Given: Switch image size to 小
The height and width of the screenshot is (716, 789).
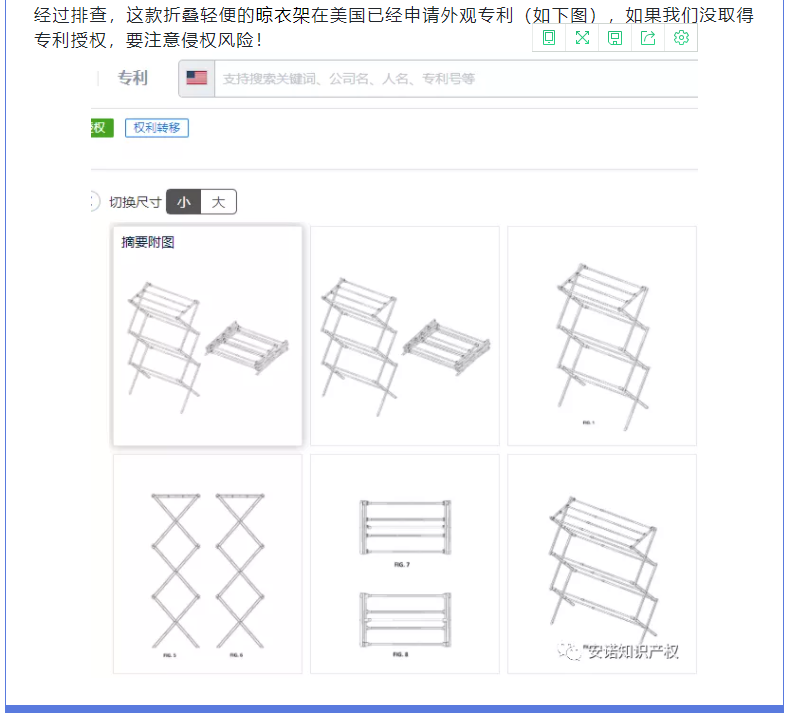Looking at the screenshot, I should [184, 202].
